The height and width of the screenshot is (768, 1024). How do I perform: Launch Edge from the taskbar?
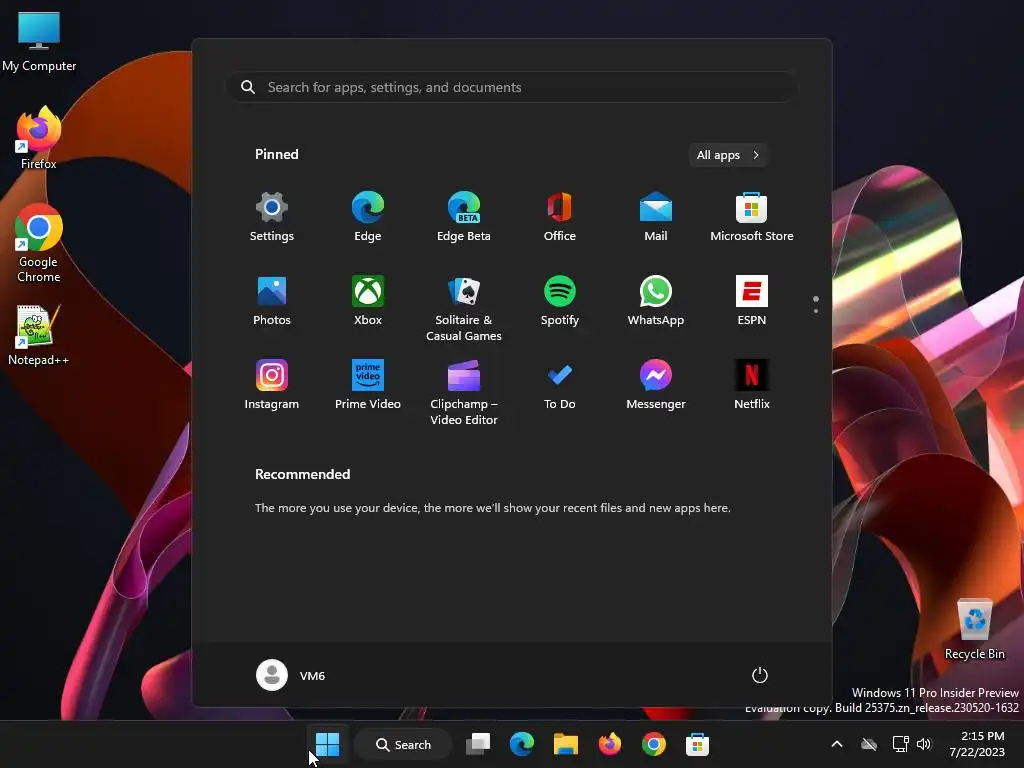tap(522, 744)
